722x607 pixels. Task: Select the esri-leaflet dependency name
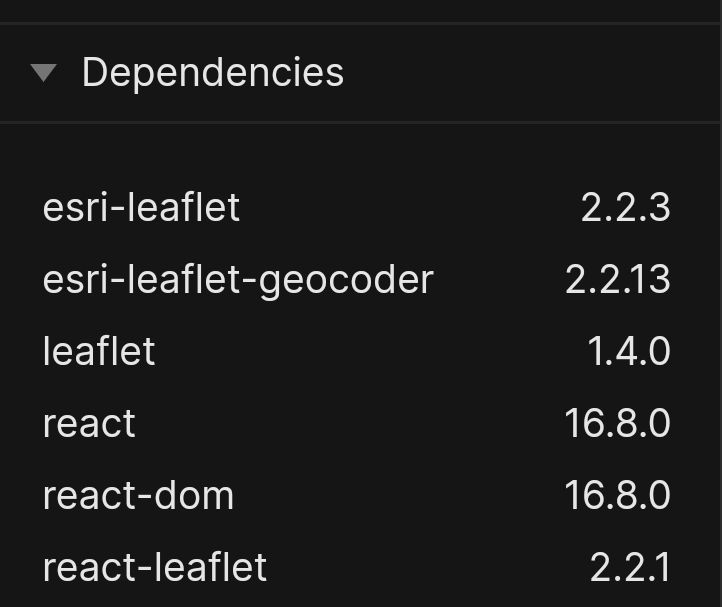pos(141,207)
